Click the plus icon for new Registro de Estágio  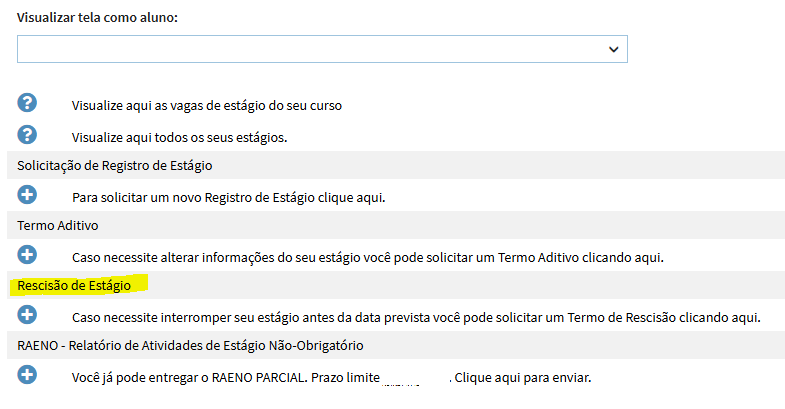[x=27, y=195]
